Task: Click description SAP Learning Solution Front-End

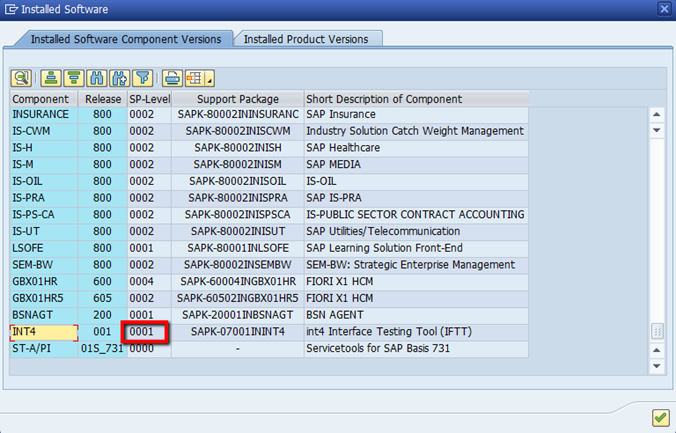Action: [x=416, y=248]
